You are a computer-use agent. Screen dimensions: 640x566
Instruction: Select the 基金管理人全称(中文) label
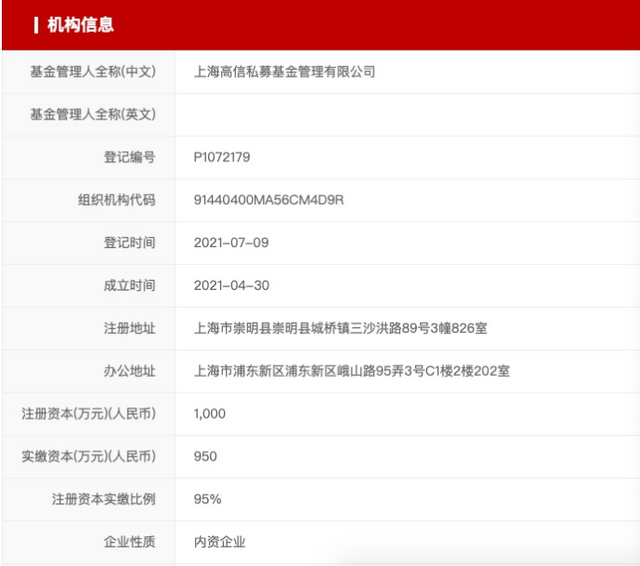pyautogui.click(x=93, y=72)
